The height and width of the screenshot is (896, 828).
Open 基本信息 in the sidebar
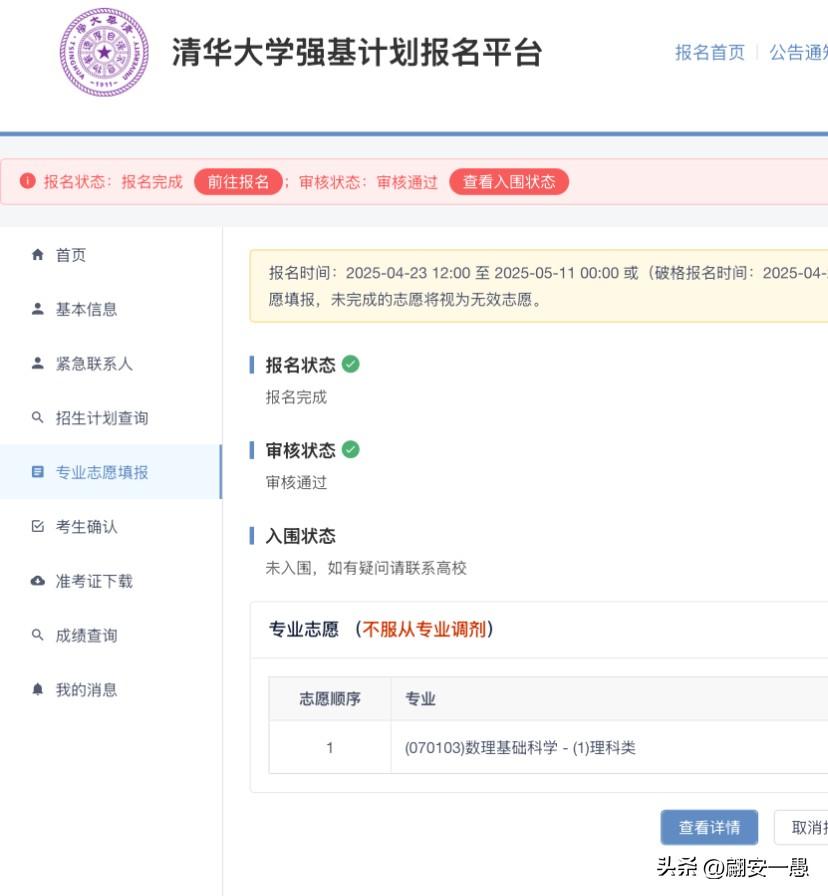coord(111,309)
